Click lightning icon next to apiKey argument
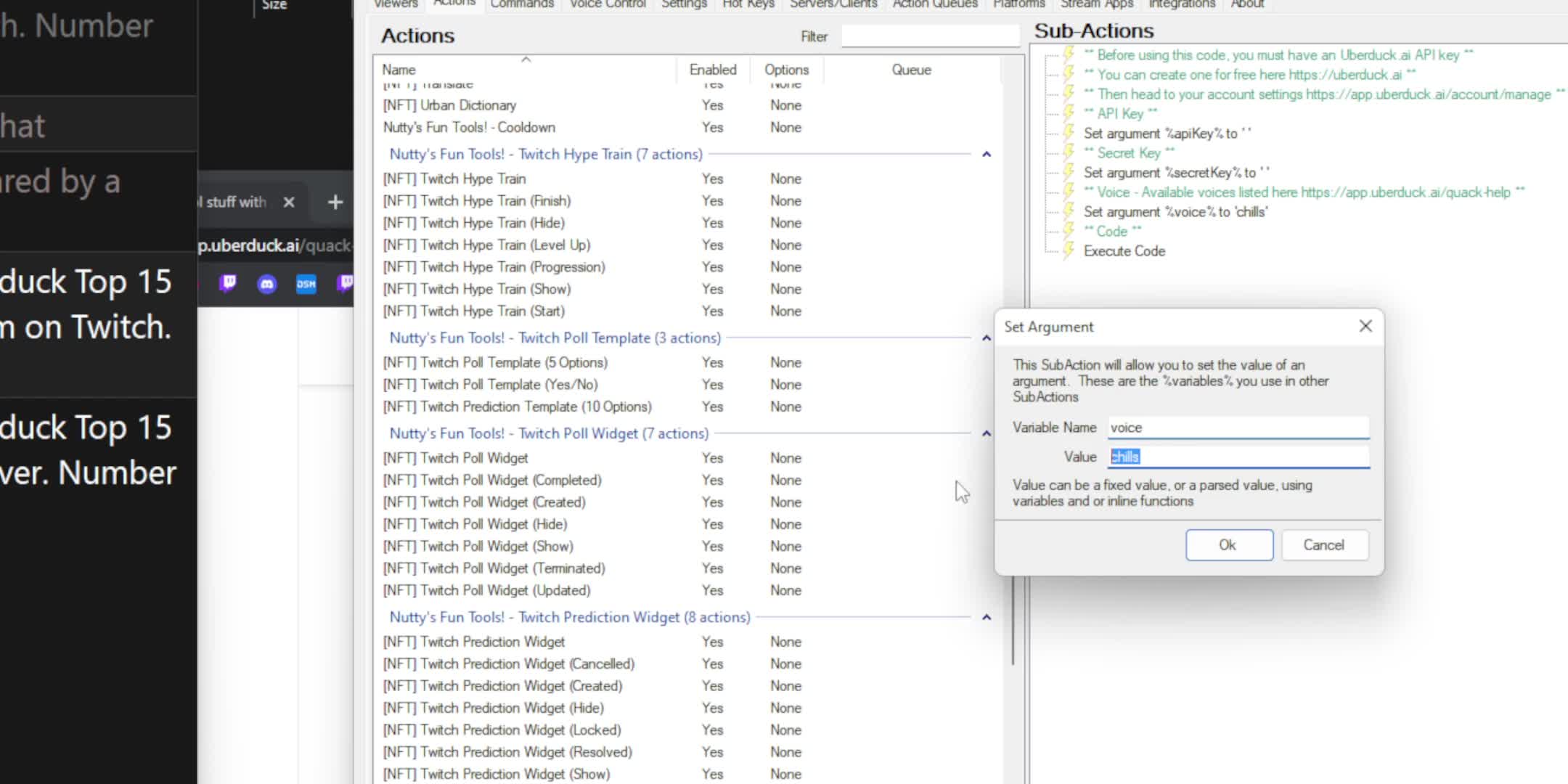Screen dimensions: 1568x784 1069,133
